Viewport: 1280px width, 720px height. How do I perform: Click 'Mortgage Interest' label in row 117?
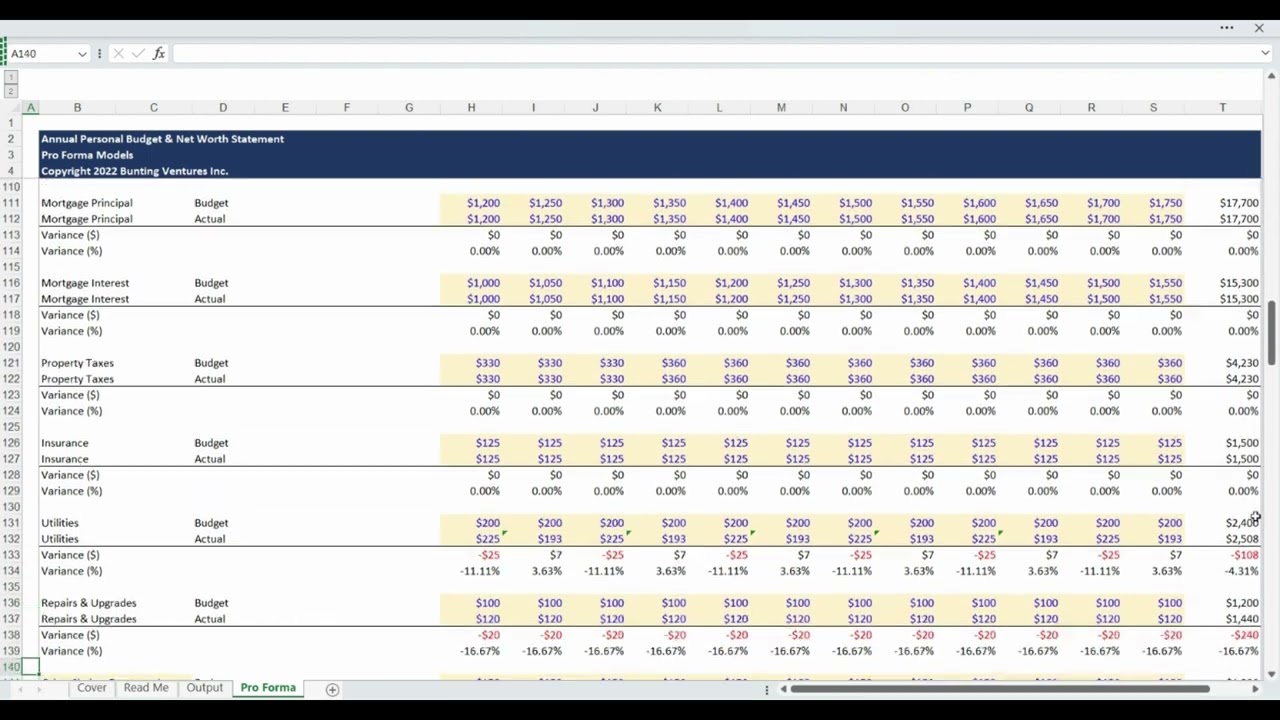pos(85,299)
